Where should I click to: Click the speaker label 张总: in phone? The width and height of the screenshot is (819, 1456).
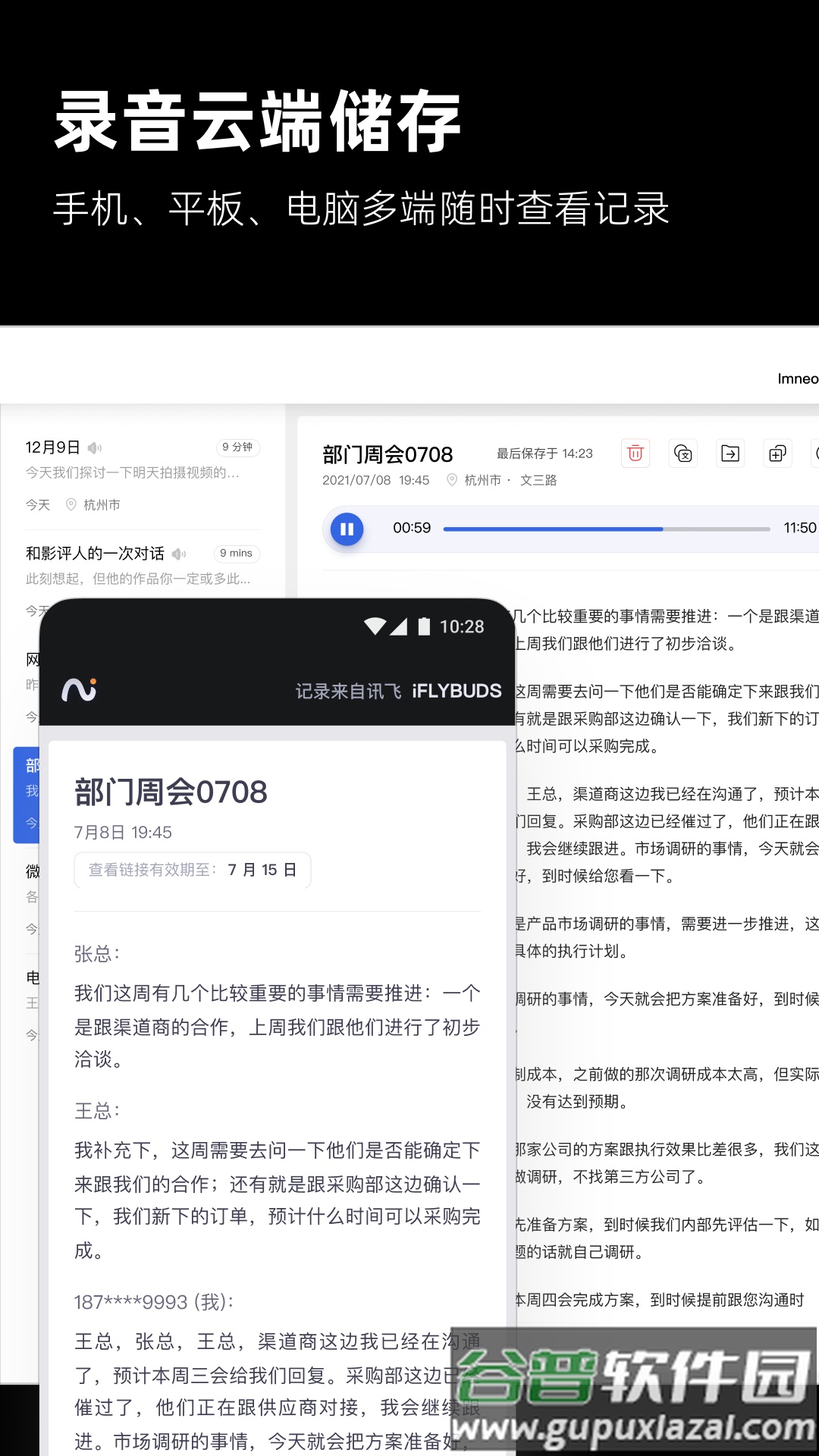click(97, 954)
